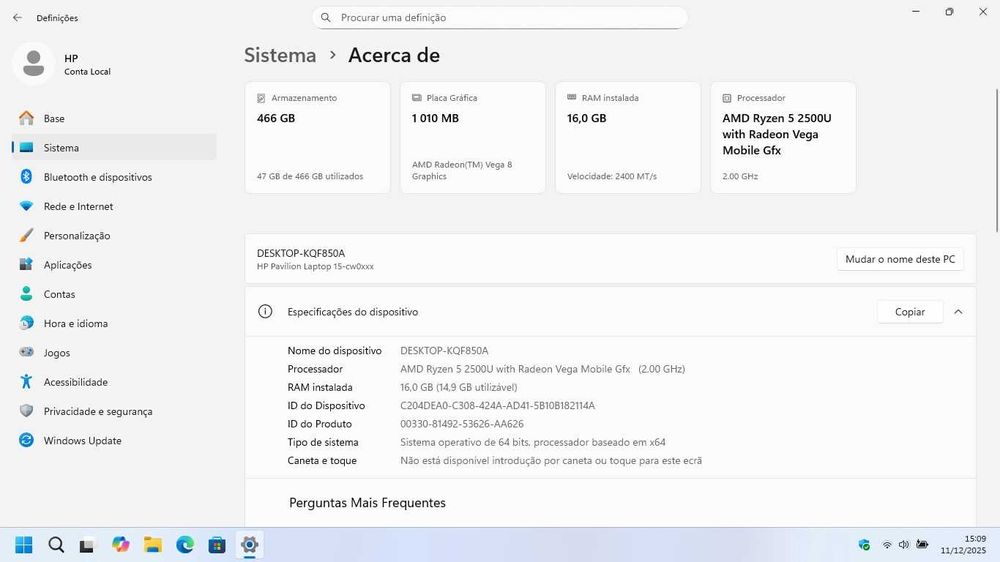The width and height of the screenshot is (1000, 562).
Task: Click the Windows Update sync icon
Action: coord(26,440)
